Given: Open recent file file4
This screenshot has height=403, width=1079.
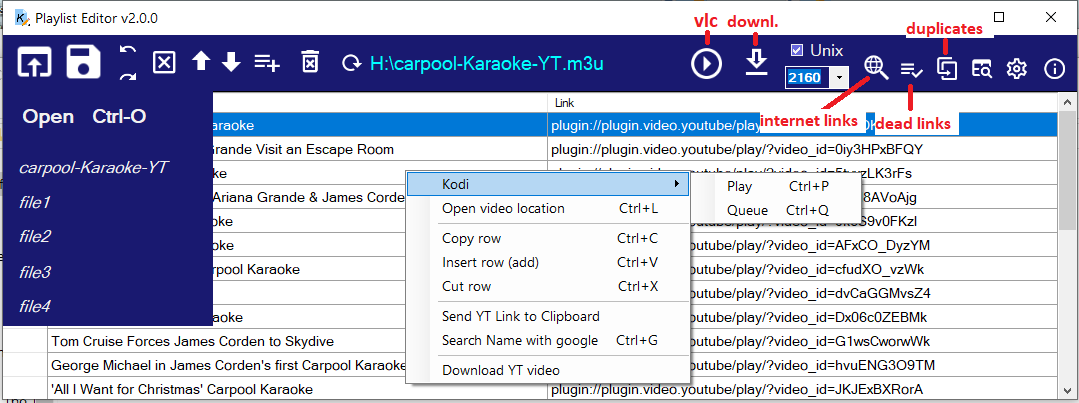Looking at the screenshot, I should click(35, 307).
